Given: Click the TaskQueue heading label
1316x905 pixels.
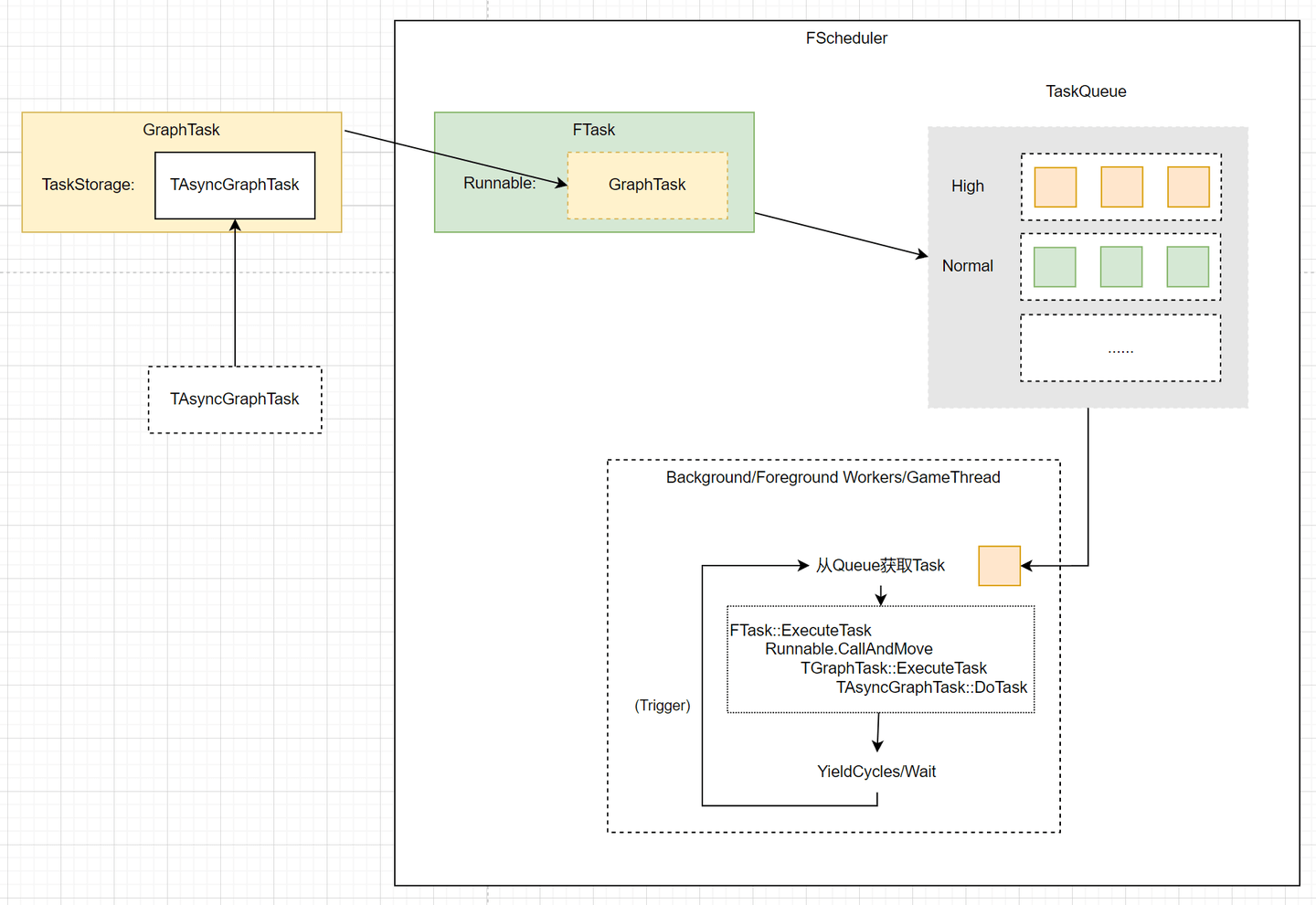Looking at the screenshot, I should (x=1086, y=91).
